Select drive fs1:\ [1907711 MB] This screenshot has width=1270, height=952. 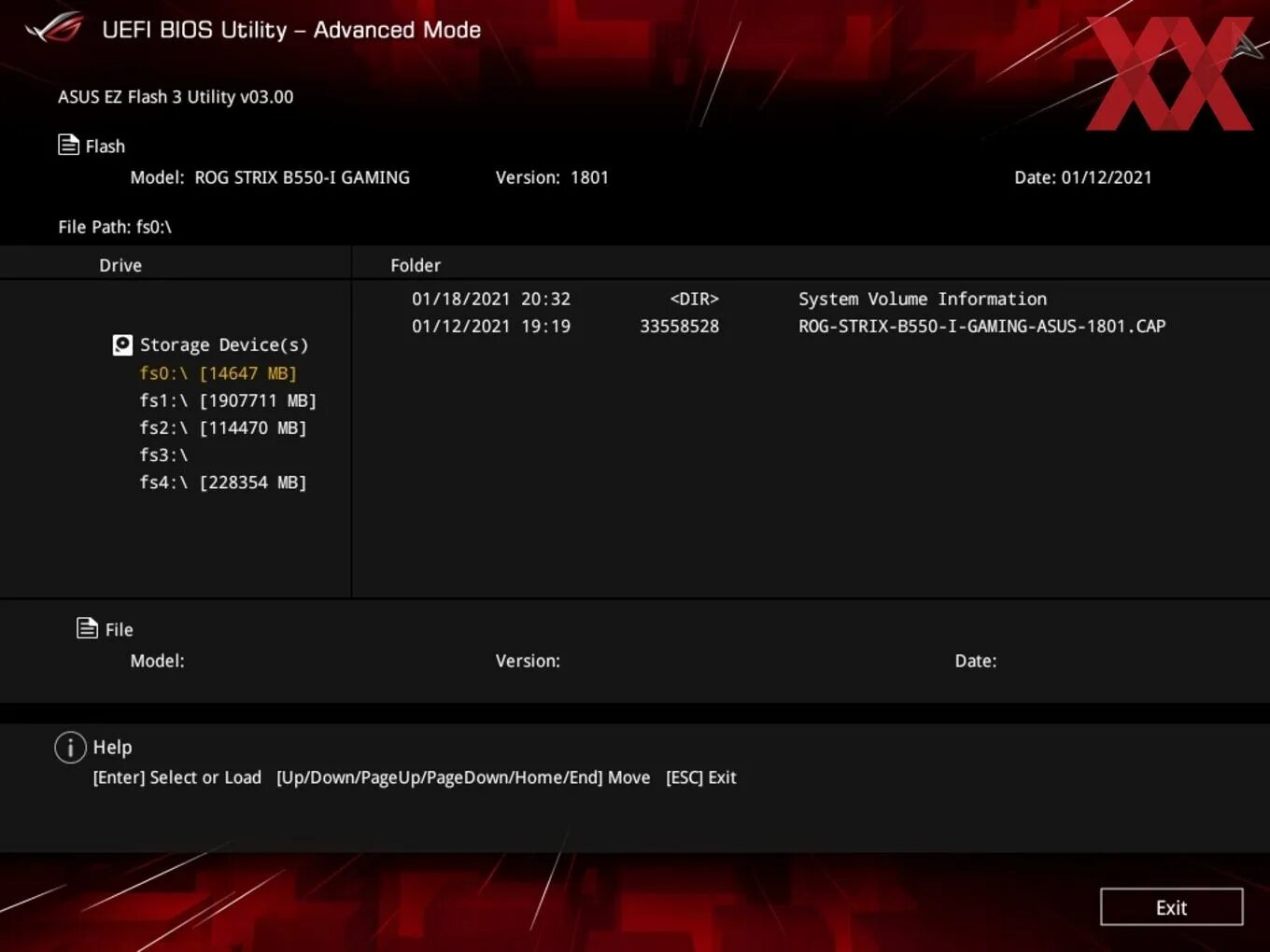[x=228, y=400]
